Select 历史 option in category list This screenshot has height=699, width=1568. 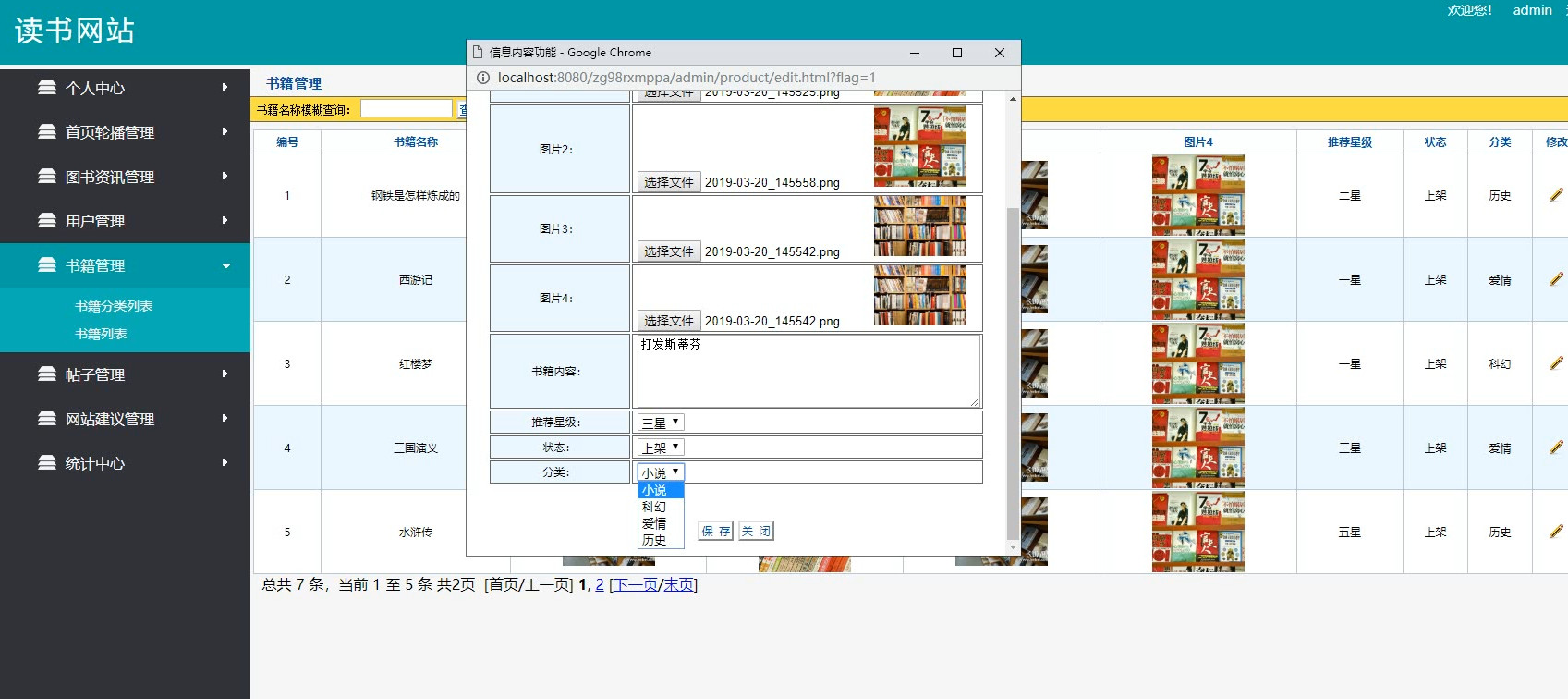click(x=661, y=540)
